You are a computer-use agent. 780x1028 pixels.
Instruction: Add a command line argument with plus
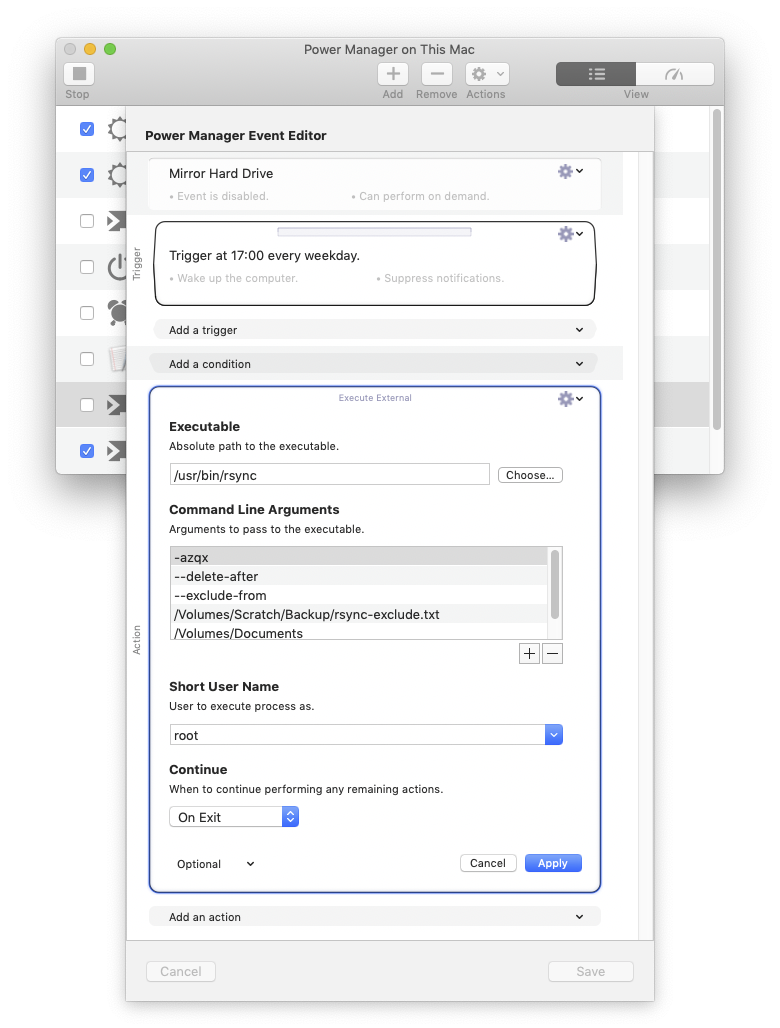tap(529, 654)
